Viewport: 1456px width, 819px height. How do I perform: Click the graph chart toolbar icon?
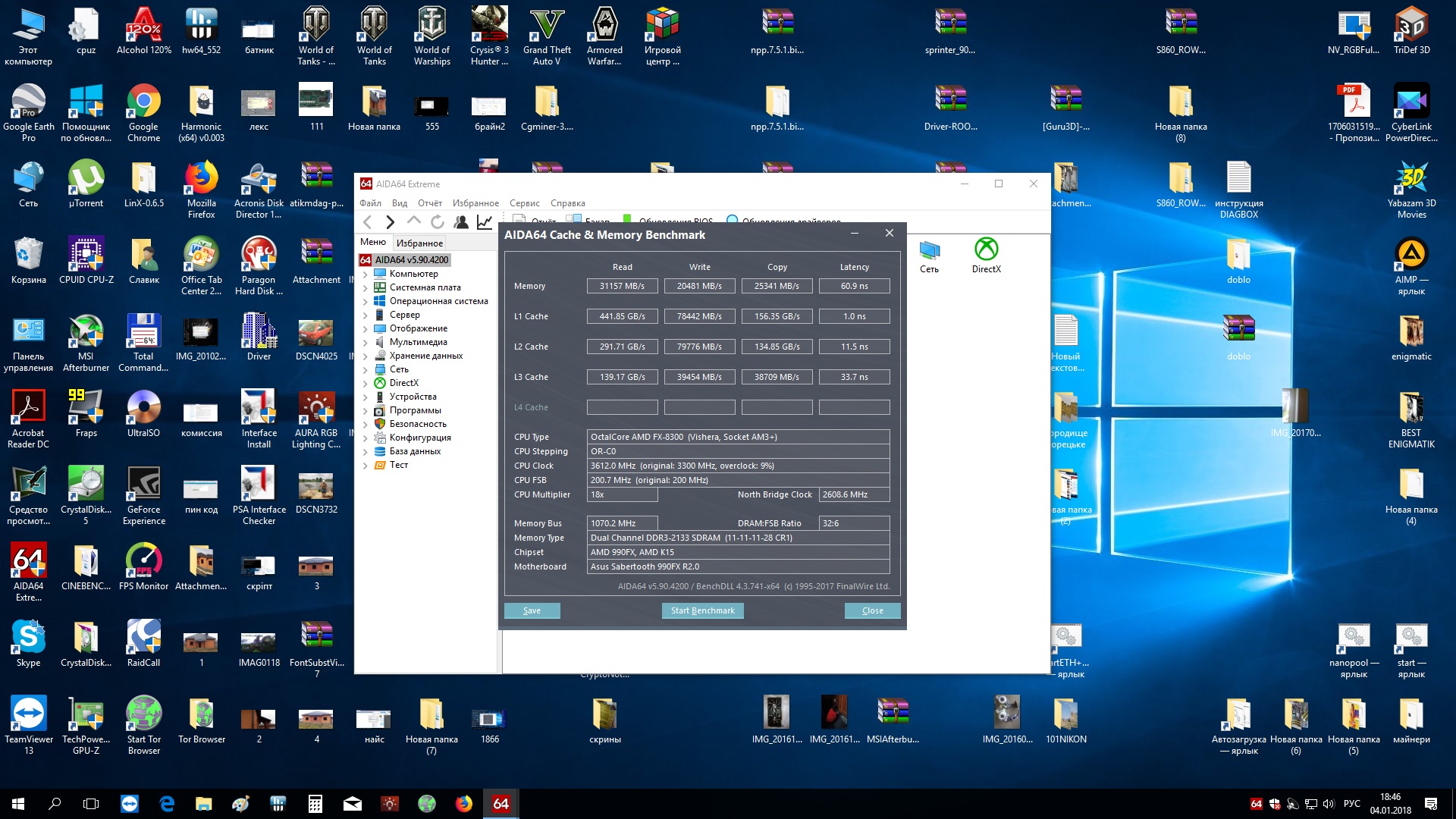tap(485, 222)
